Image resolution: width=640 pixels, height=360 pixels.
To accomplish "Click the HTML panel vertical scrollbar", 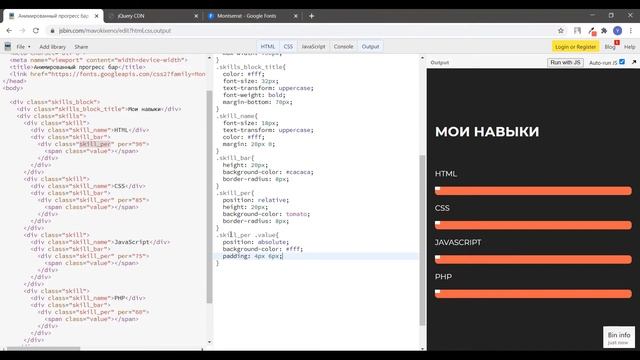I will click(210, 197).
